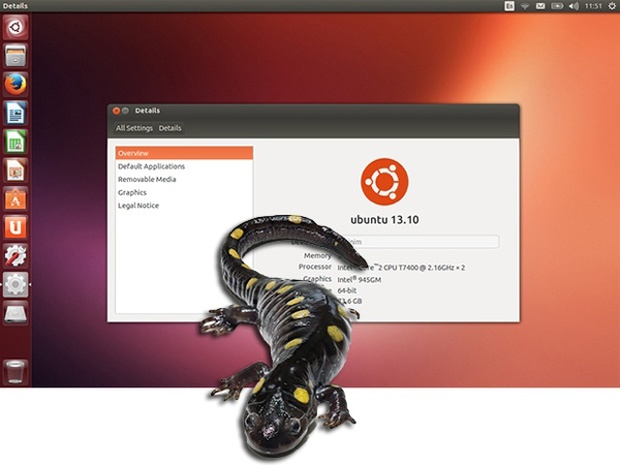Click the 'Processor' label
Image resolution: width=620 pixels, height=465 pixels.
click(315, 267)
